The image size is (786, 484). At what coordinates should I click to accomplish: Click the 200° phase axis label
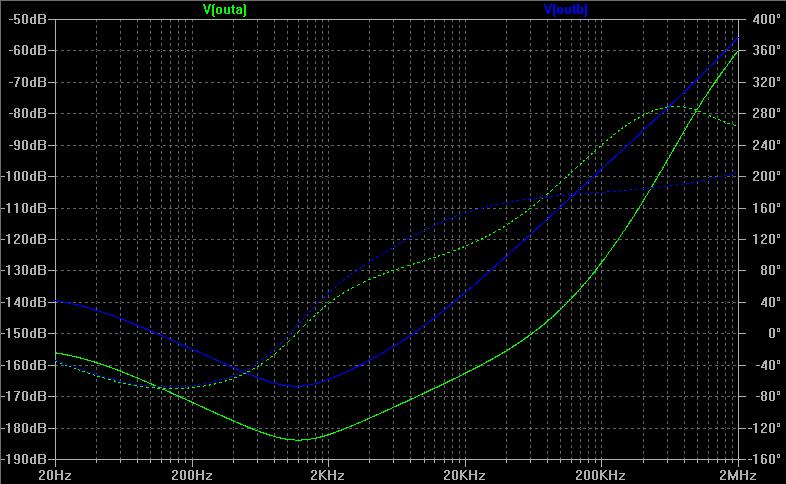point(766,176)
